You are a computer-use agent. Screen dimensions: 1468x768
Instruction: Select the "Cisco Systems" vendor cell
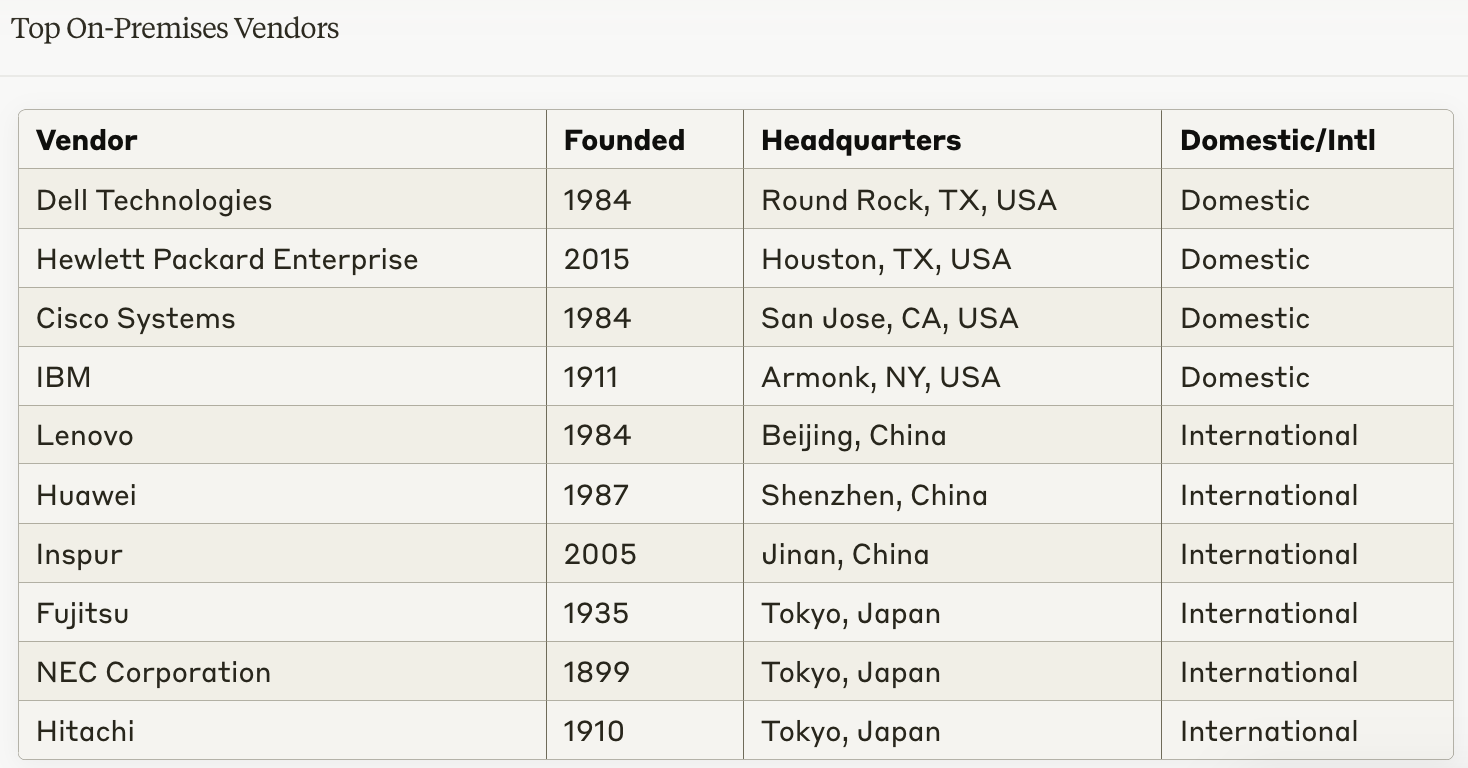tap(283, 318)
